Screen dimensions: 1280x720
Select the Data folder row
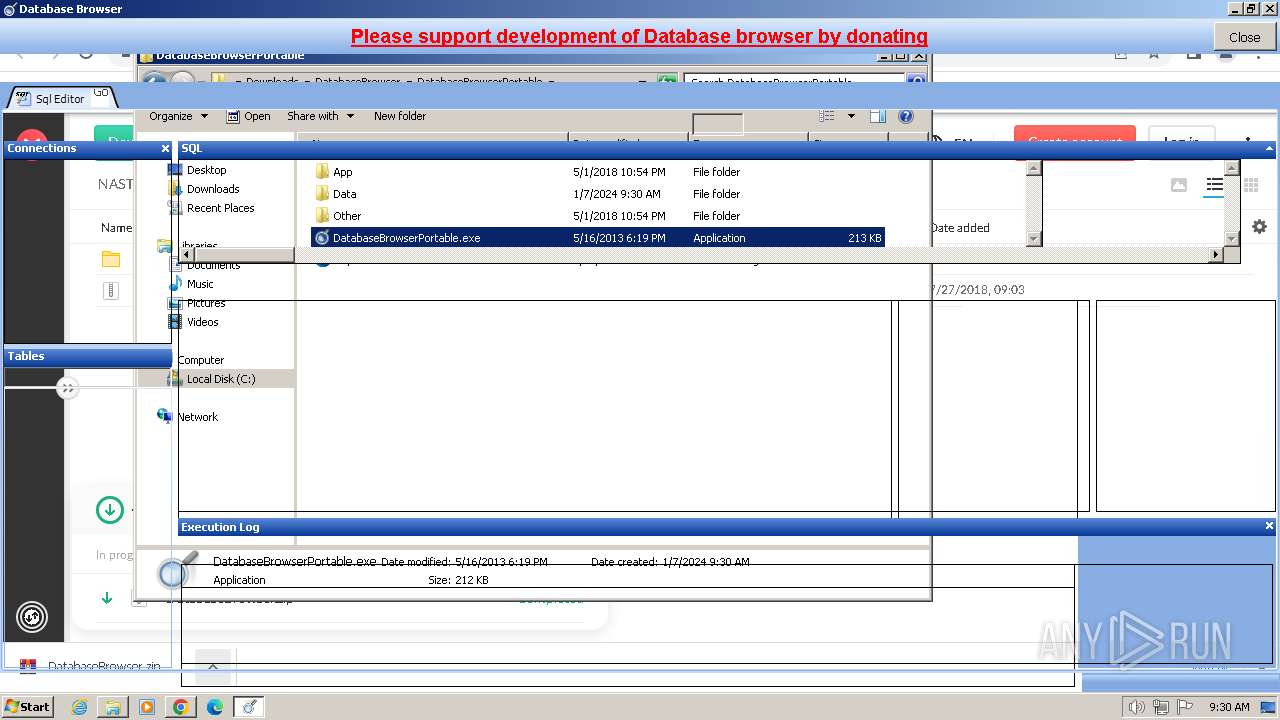598,194
